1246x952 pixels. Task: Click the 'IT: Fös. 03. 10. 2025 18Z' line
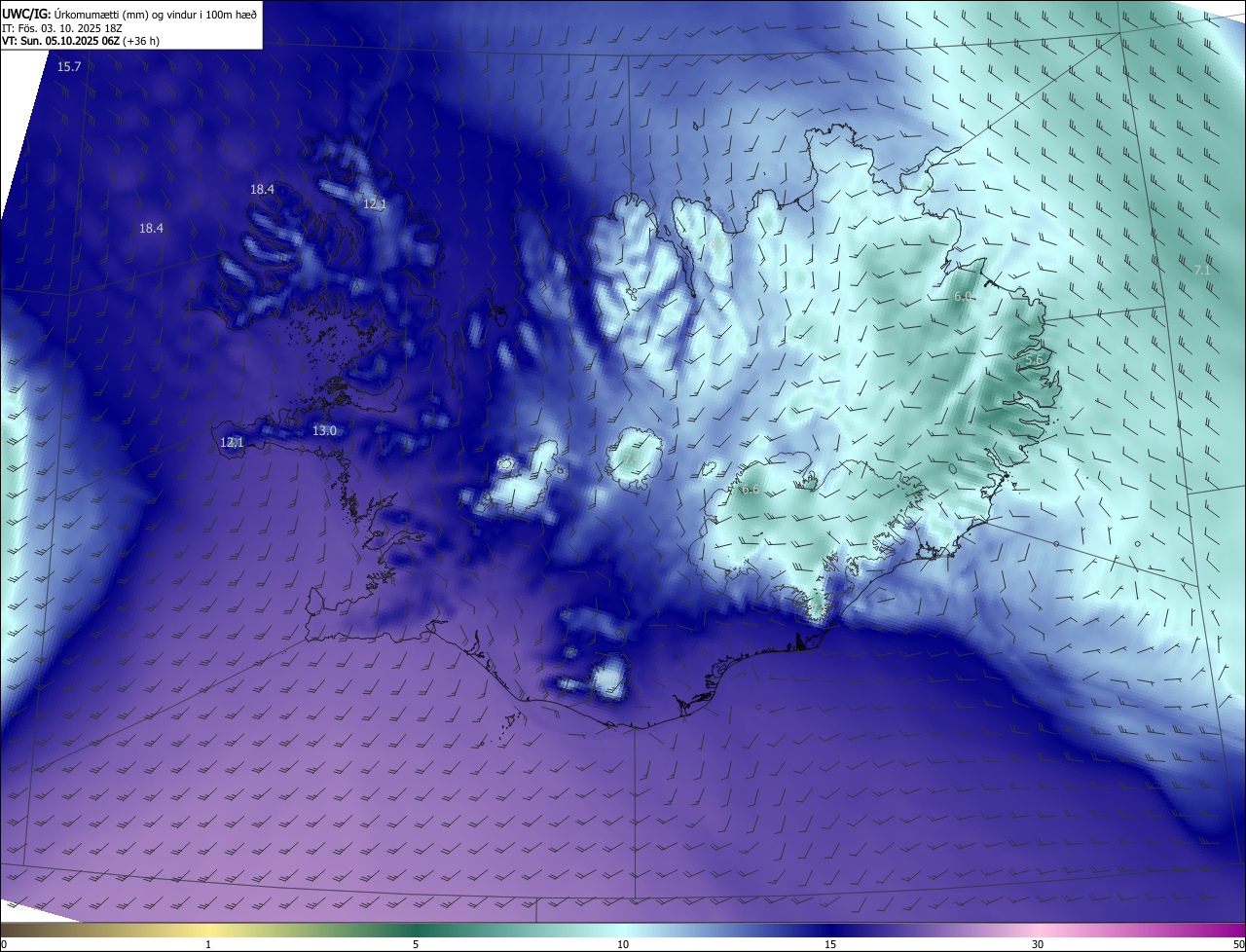point(61,28)
